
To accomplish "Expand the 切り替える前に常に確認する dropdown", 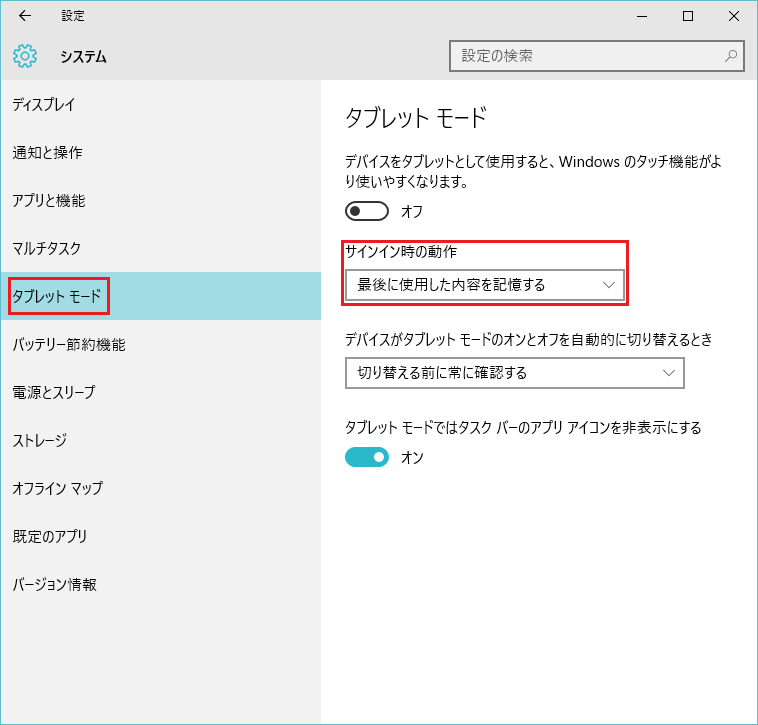I will (514, 373).
